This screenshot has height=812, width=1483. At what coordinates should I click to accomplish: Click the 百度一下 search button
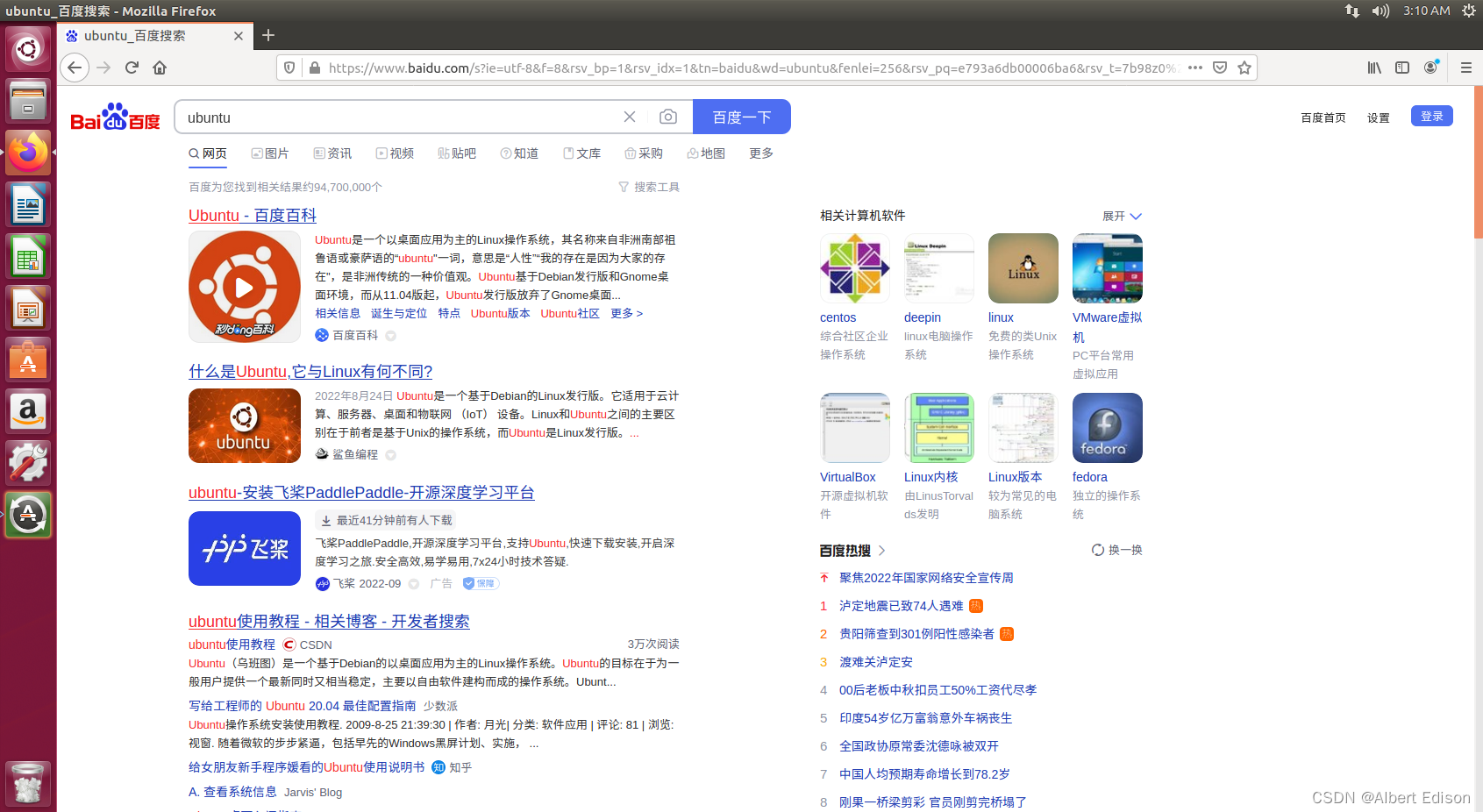point(742,117)
